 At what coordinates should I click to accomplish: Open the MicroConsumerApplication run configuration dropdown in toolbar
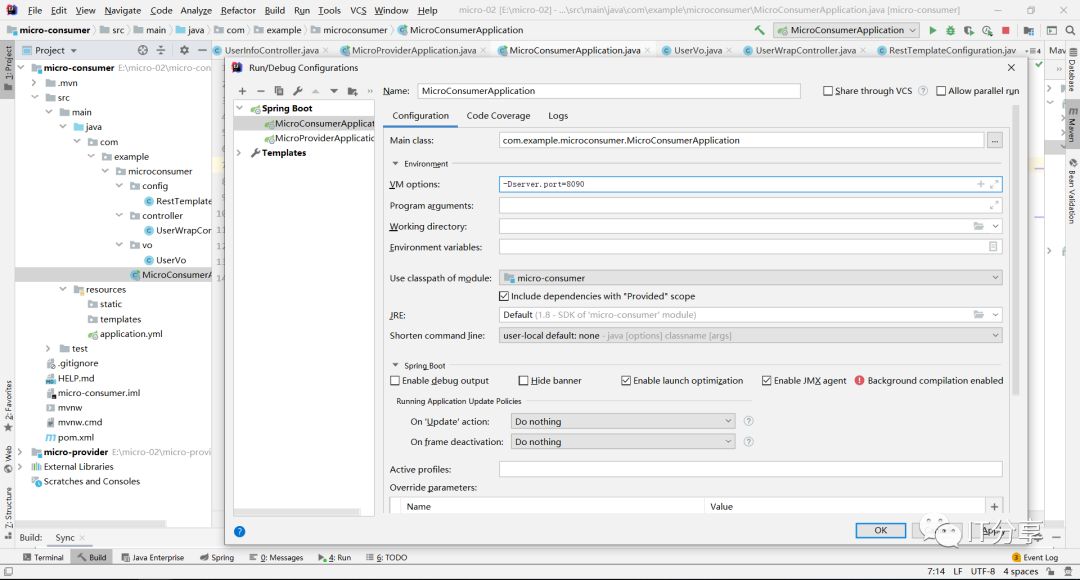847,30
